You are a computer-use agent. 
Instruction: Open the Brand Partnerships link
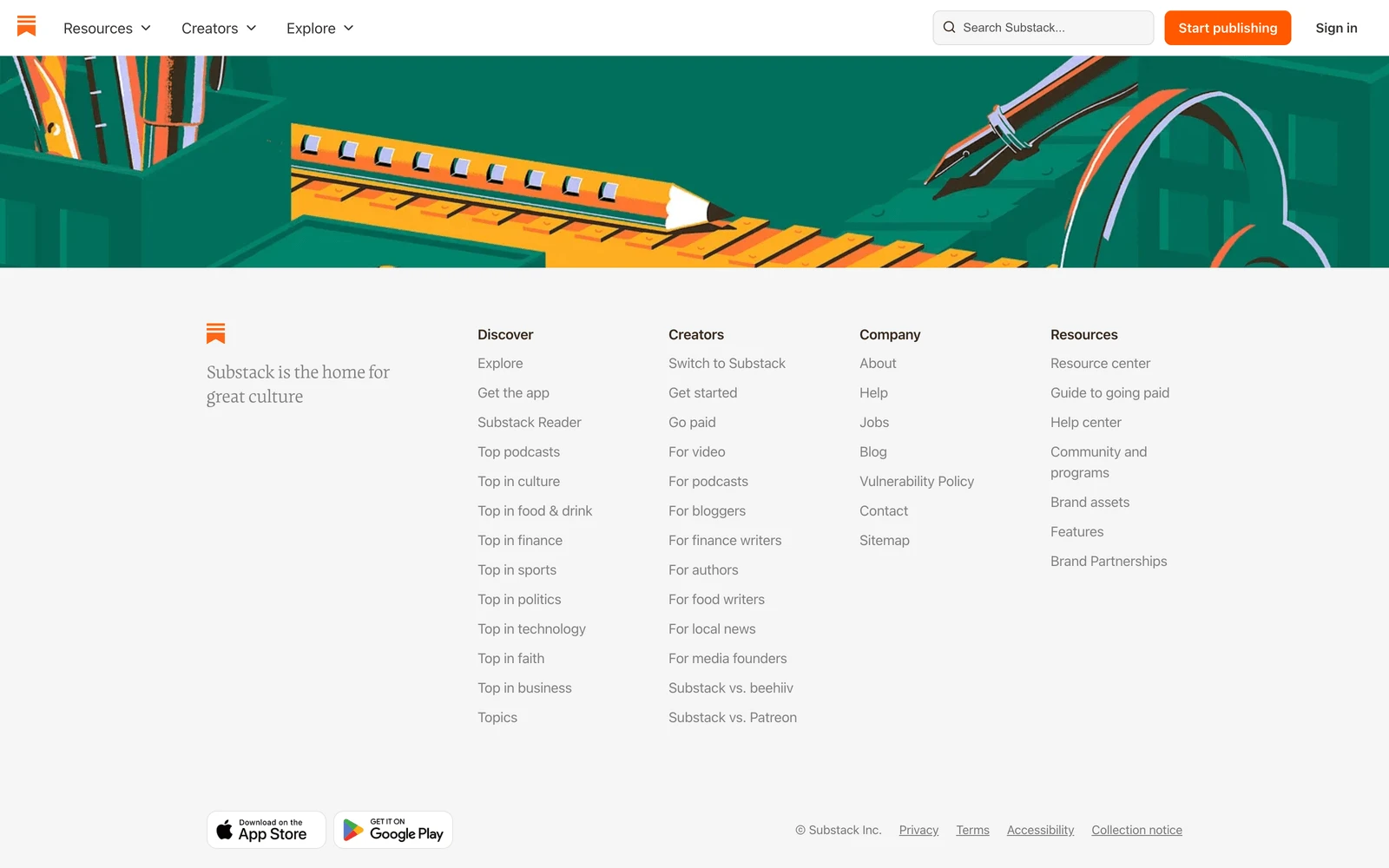(1109, 562)
